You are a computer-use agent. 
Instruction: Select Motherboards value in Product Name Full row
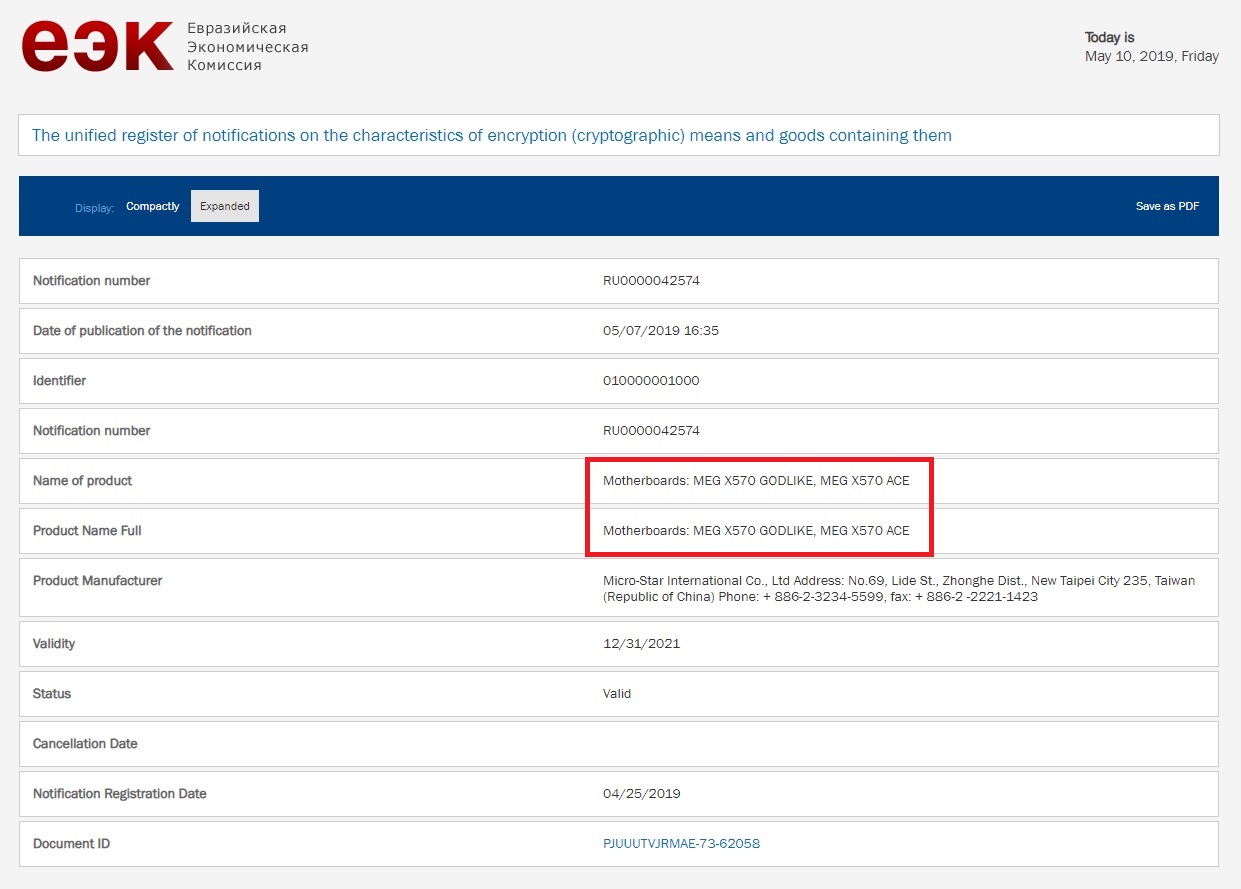[x=756, y=531]
